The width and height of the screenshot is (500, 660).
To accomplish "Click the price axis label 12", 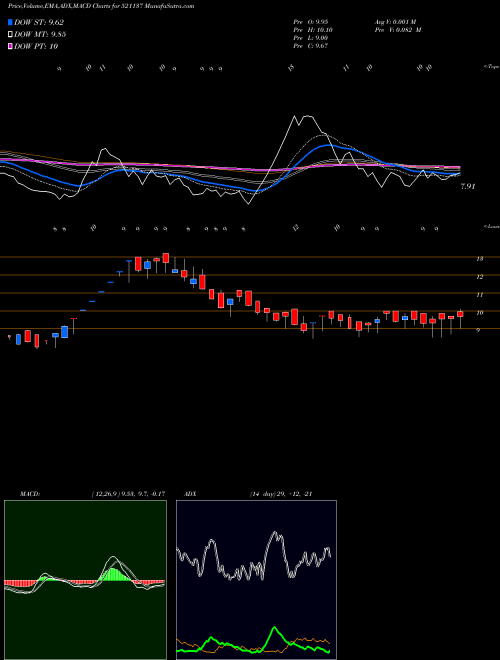I will (479, 277).
